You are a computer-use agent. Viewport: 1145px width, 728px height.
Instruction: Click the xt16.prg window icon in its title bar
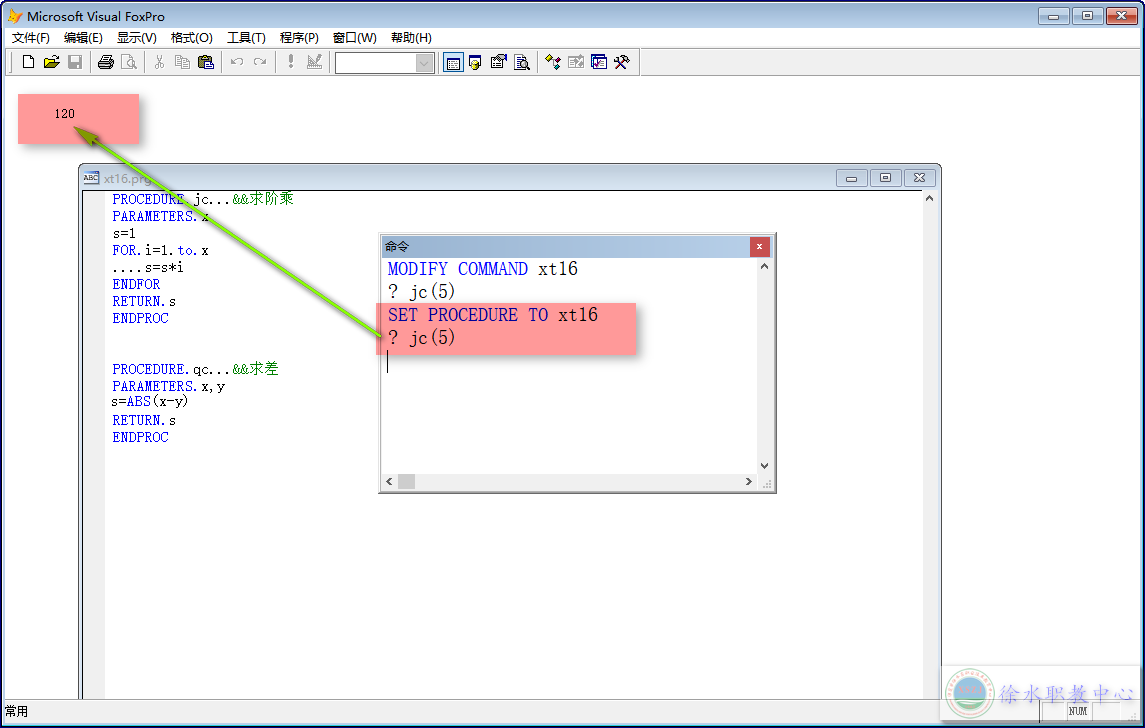pyautogui.click(x=91, y=177)
